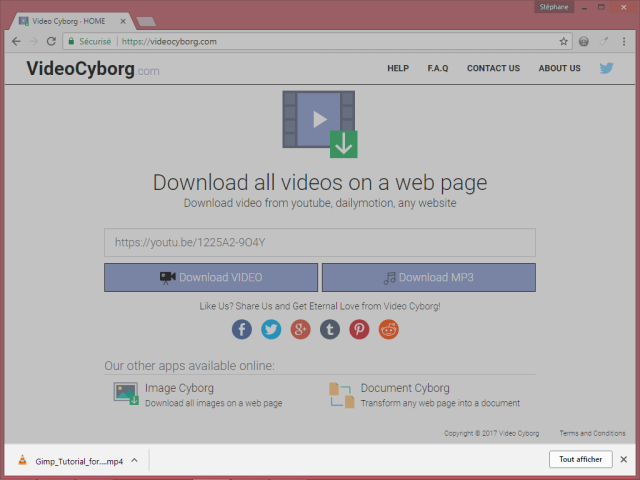Click the greyed extension icon before menu
This screenshot has width=640, height=480.
coord(604,41)
